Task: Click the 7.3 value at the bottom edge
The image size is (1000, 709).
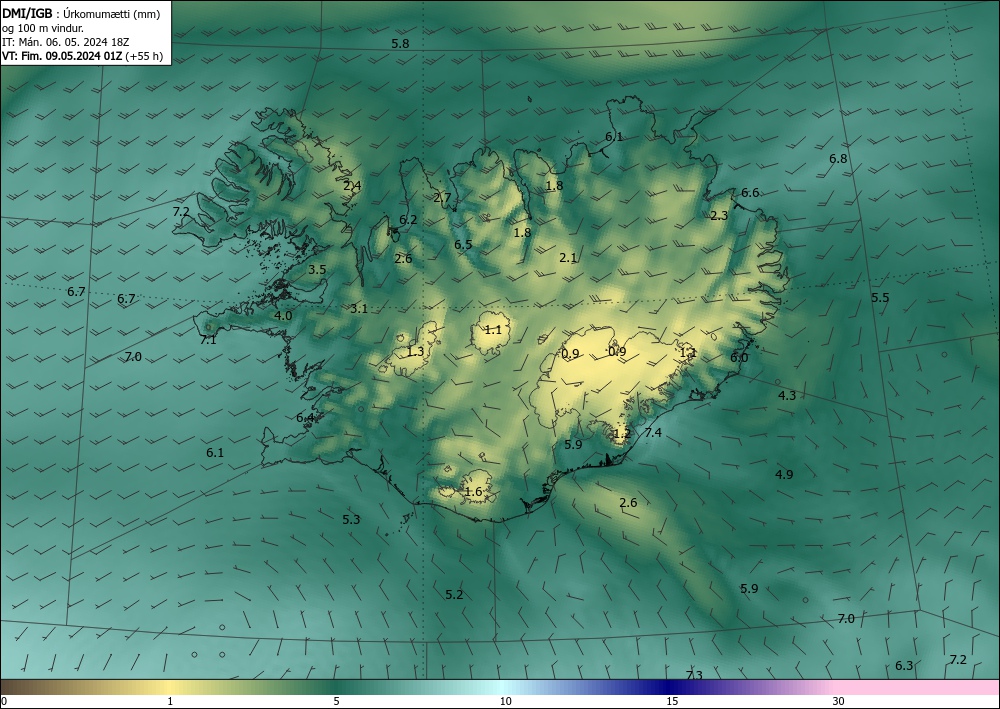Action: [694, 675]
